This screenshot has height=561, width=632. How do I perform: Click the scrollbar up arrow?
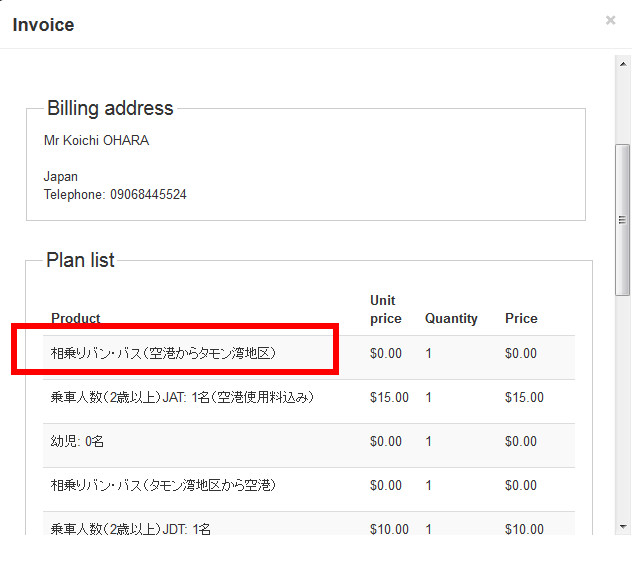point(622,63)
